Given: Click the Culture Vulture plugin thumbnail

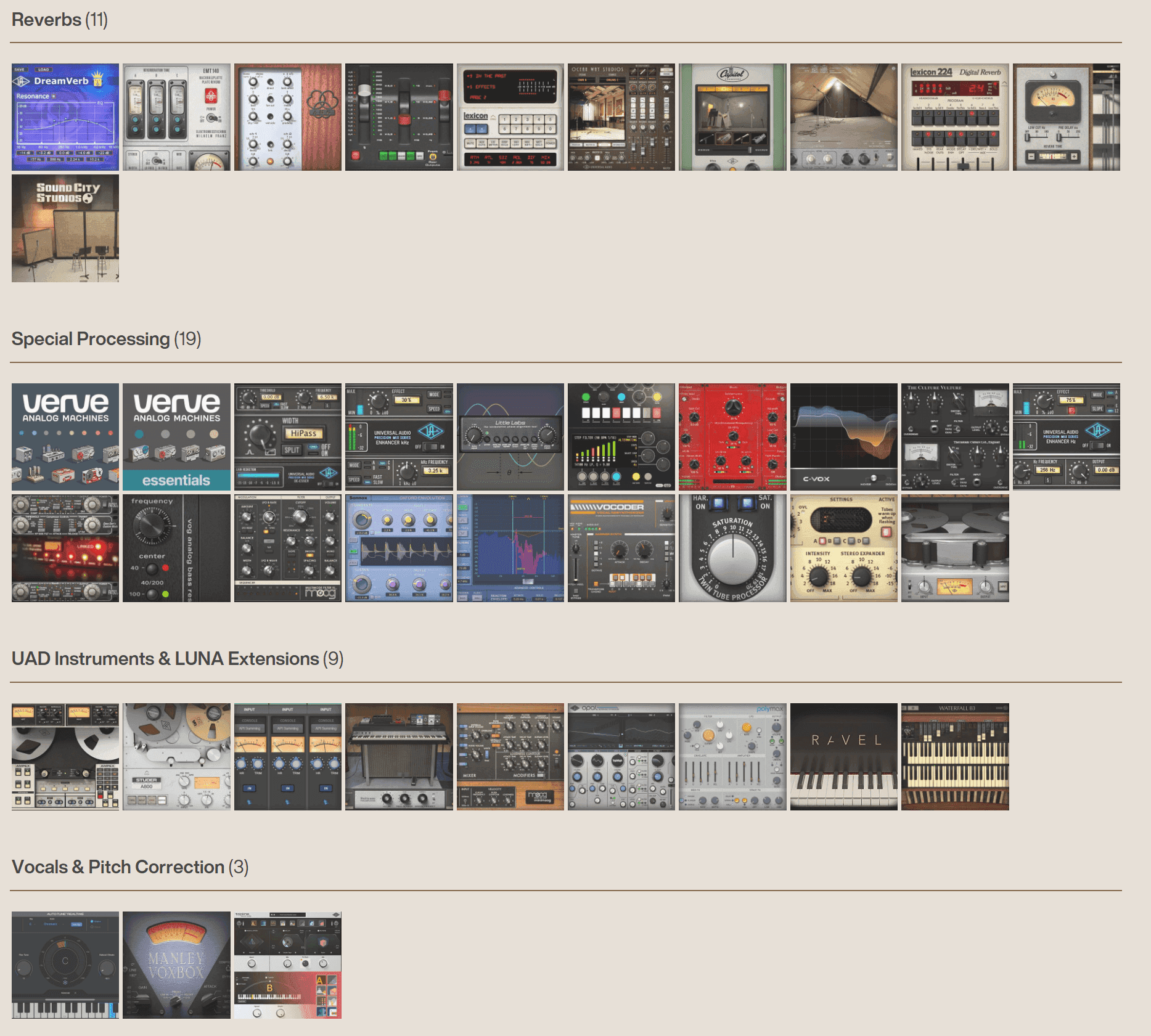Looking at the screenshot, I should click(x=955, y=437).
